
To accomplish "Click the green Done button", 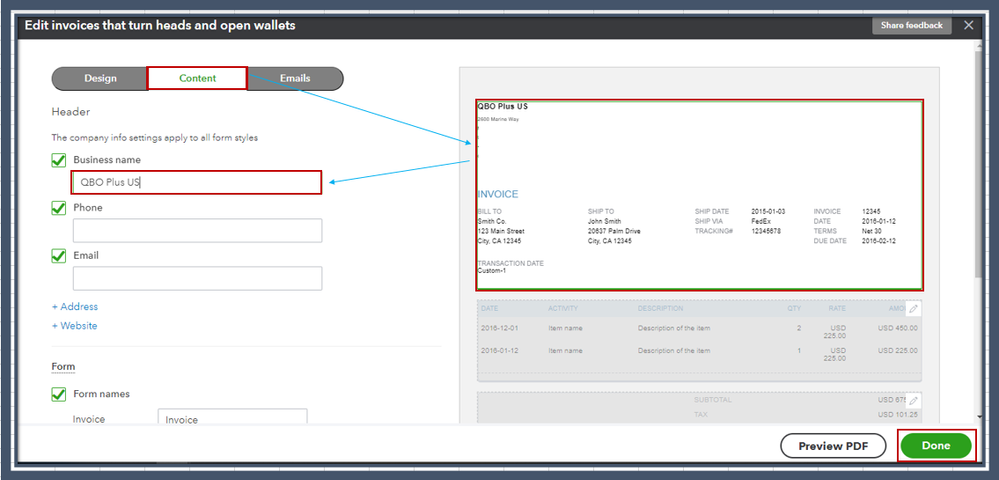I will tap(937, 446).
